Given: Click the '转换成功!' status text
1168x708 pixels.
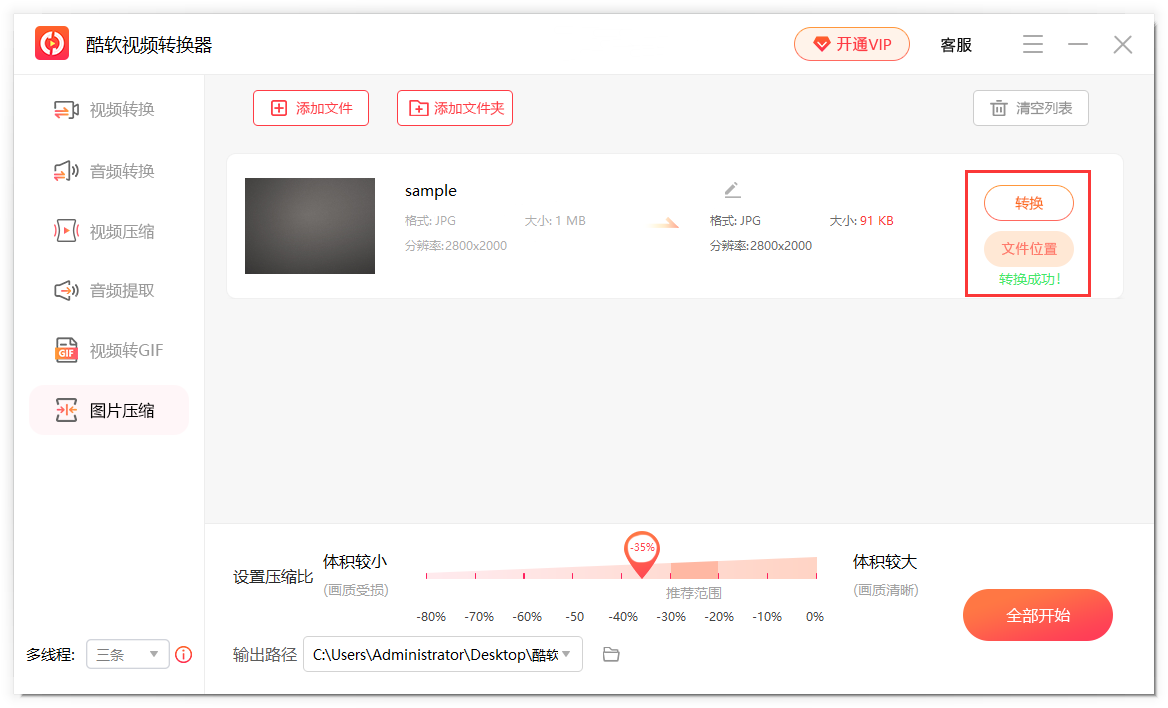Looking at the screenshot, I should coord(1029,279).
